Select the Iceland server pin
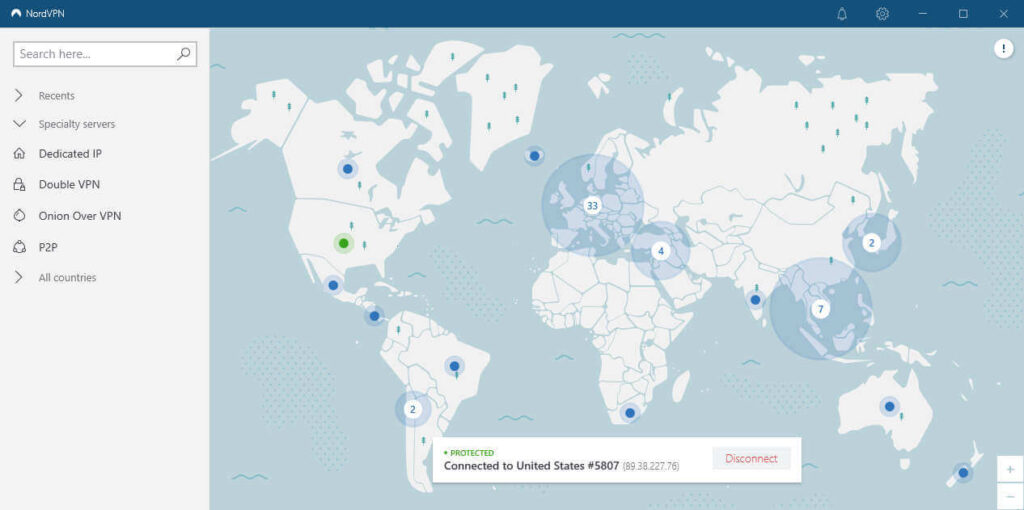This screenshot has width=1024, height=510. click(534, 155)
